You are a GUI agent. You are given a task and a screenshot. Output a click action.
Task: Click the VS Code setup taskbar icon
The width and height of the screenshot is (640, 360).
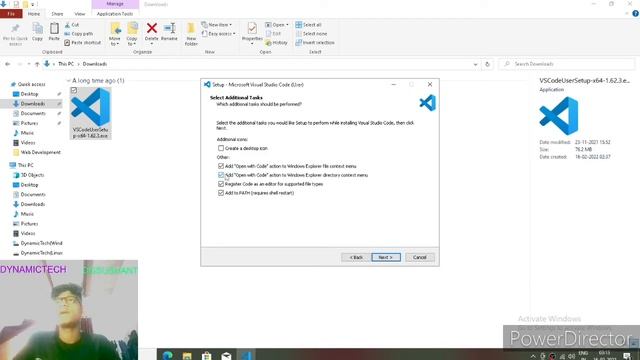point(246,355)
